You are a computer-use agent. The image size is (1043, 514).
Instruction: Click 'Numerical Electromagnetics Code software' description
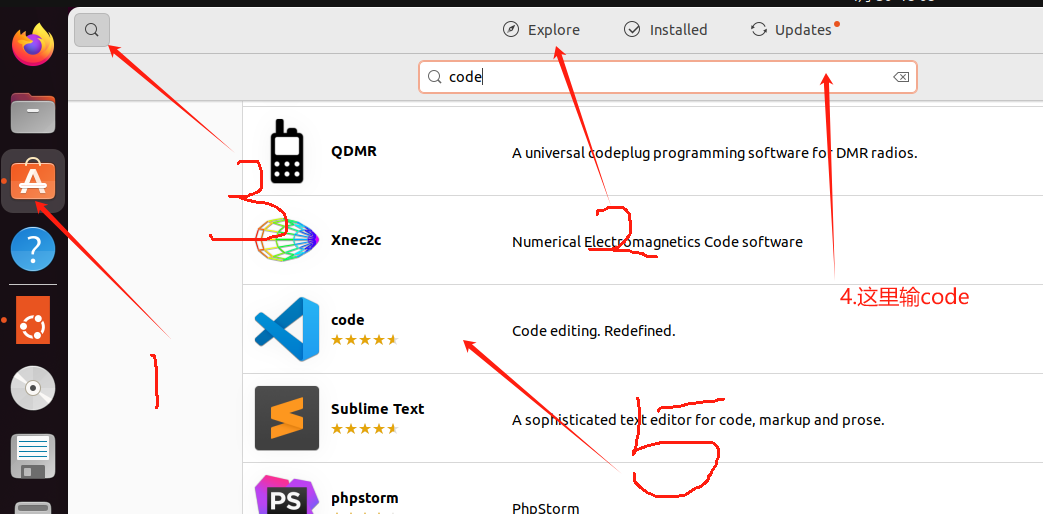tap(657, 242)
